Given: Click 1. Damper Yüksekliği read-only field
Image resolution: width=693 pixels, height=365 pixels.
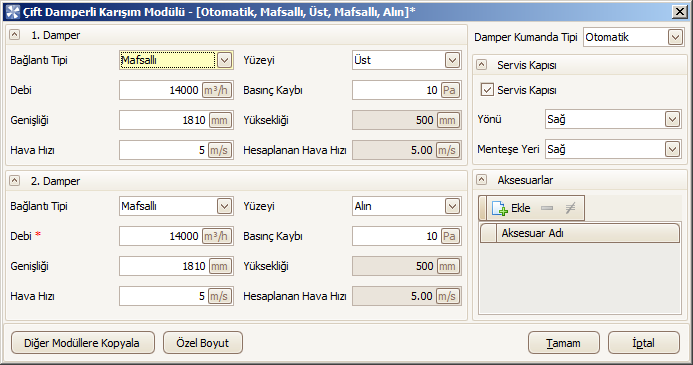Looking at the screenshot, I should tap(407, 120).
